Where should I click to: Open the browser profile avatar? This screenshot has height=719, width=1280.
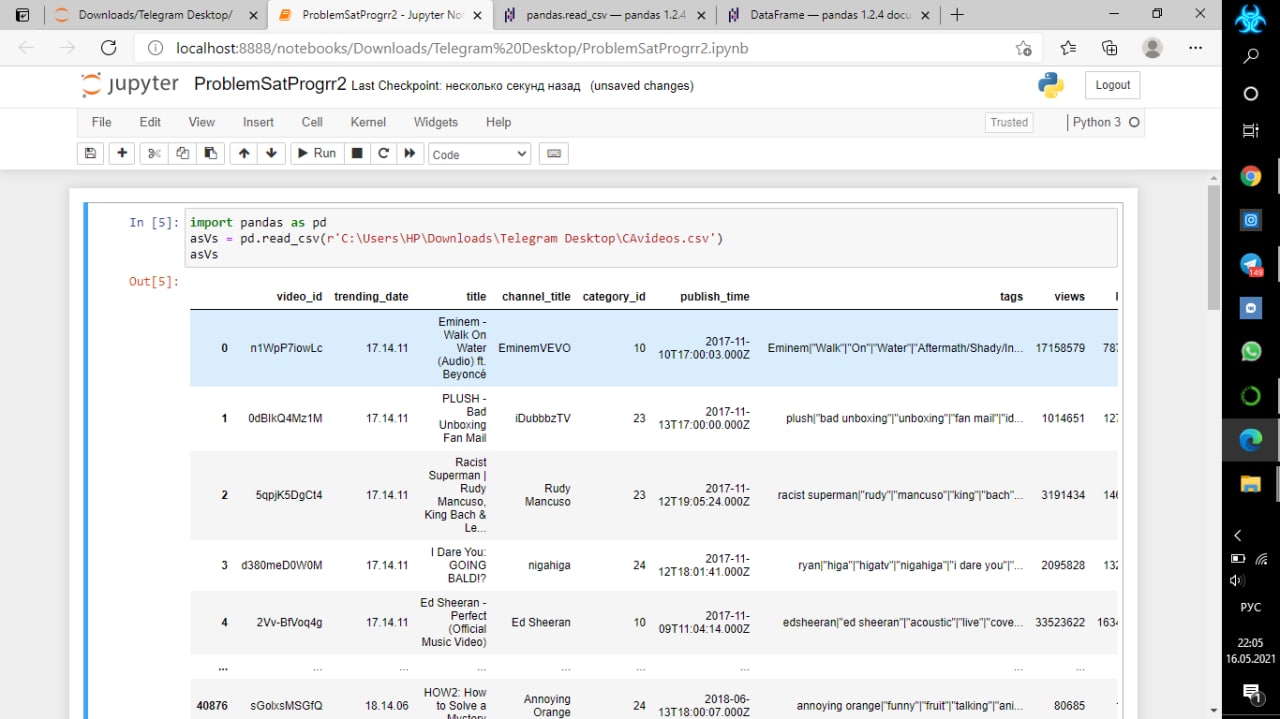[1153, 48]
